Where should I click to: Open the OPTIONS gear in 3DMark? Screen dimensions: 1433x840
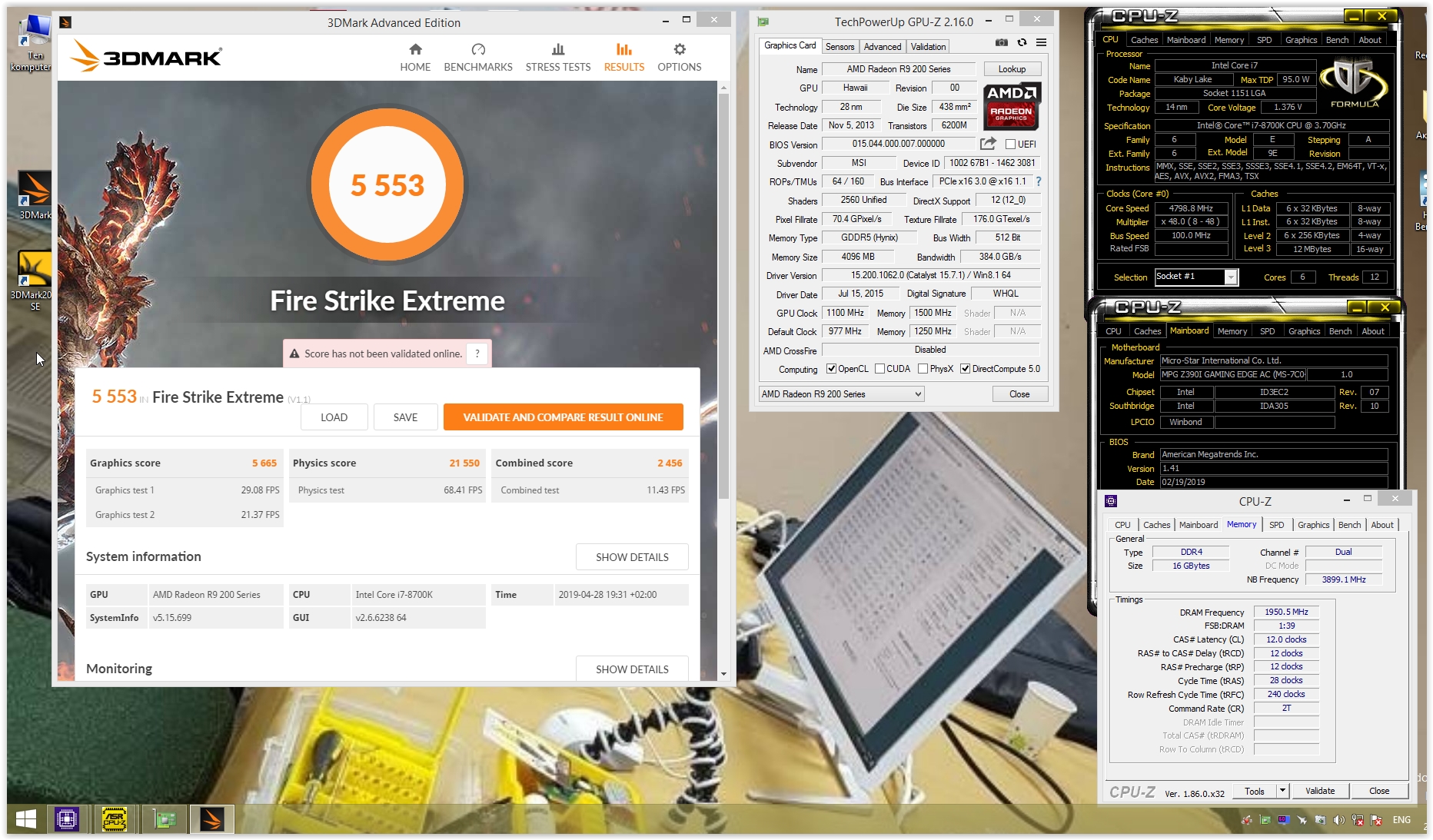point(680,50)
